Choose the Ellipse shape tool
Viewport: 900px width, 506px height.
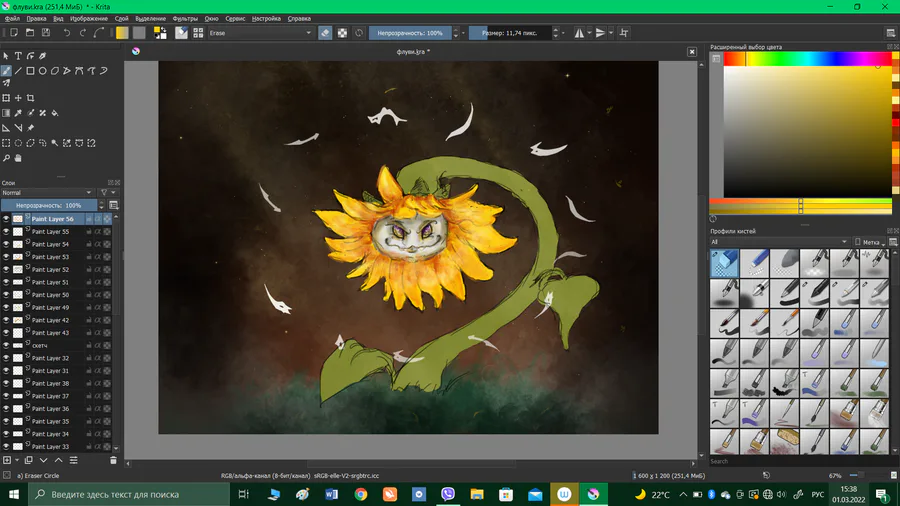coord(43,71)
